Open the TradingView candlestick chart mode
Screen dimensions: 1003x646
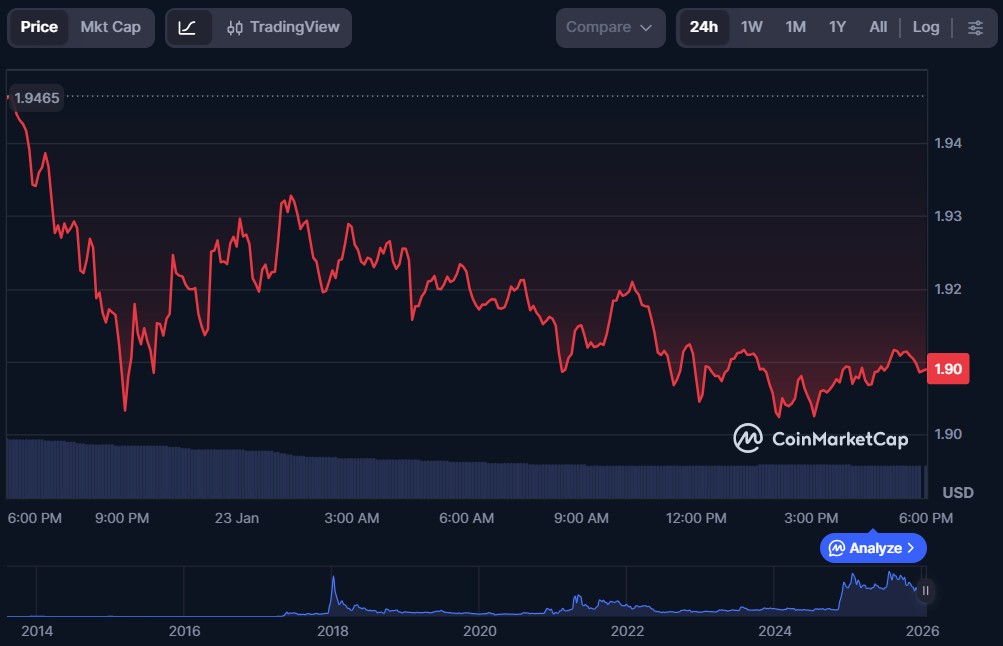283,27
